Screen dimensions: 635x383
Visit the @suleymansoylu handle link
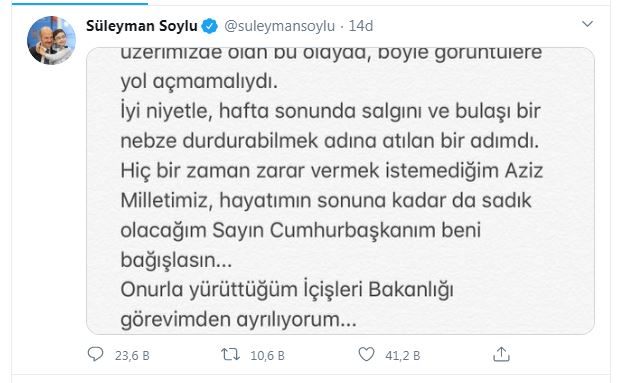pos(280,26)
